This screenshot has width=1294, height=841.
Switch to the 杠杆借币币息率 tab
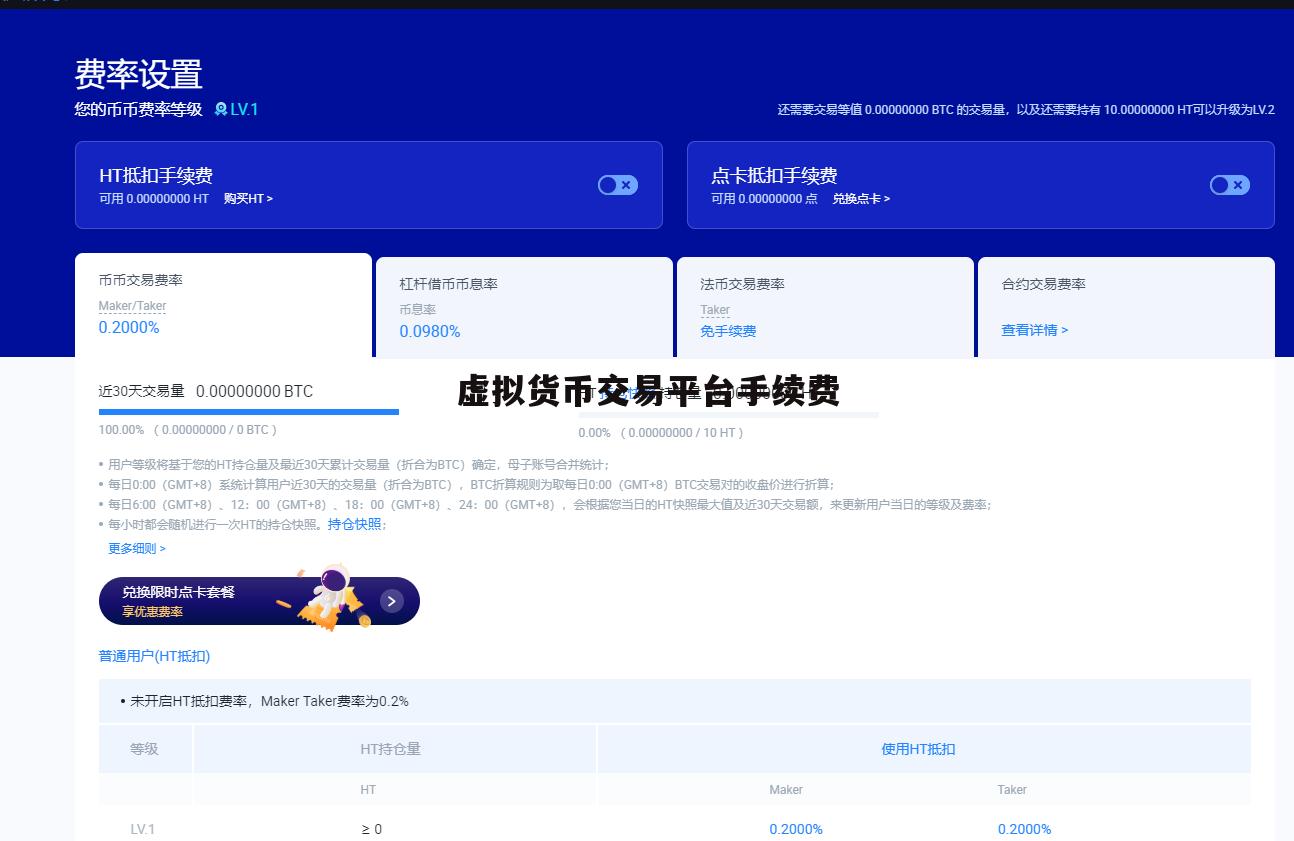[448, 284]
